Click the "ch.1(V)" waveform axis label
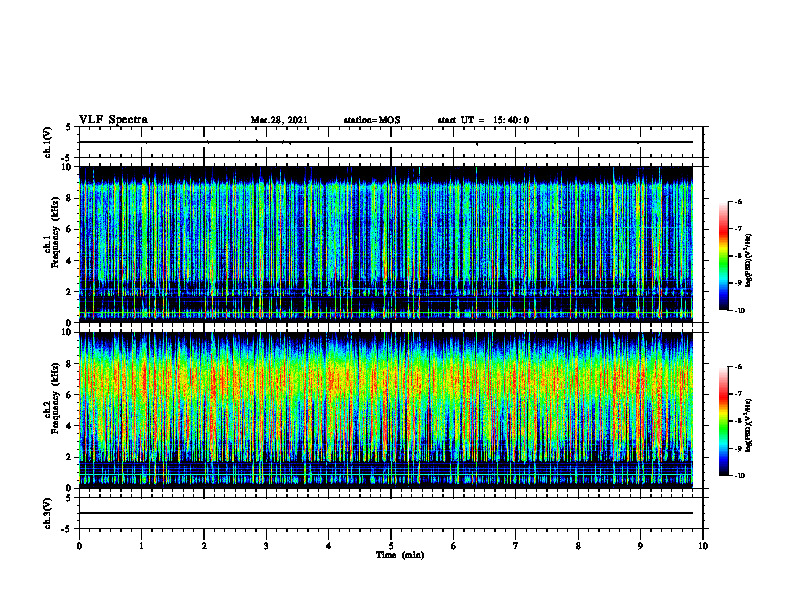792x612 pixels. click(47, 142)
